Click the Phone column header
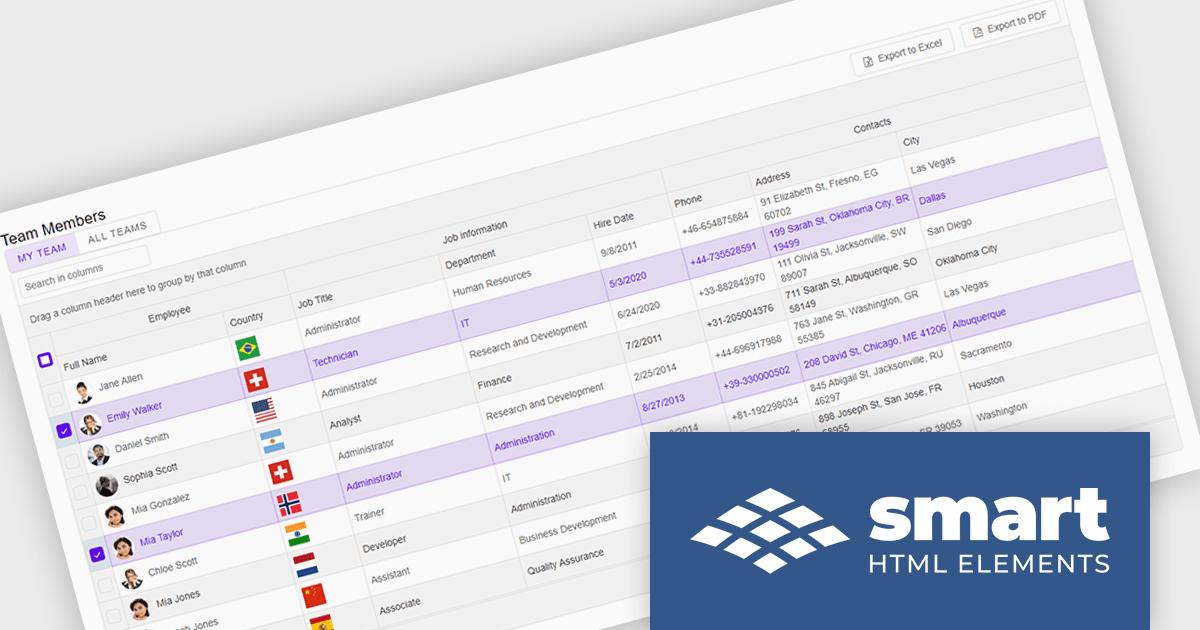The width and height of the screenshot is (1200, 630). (688, 199)
